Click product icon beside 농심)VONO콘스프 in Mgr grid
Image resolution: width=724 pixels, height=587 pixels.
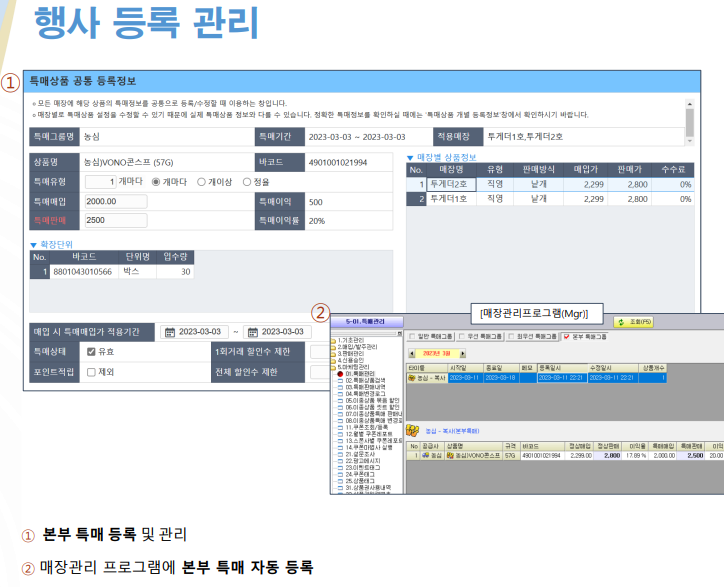tap(450, 456)
